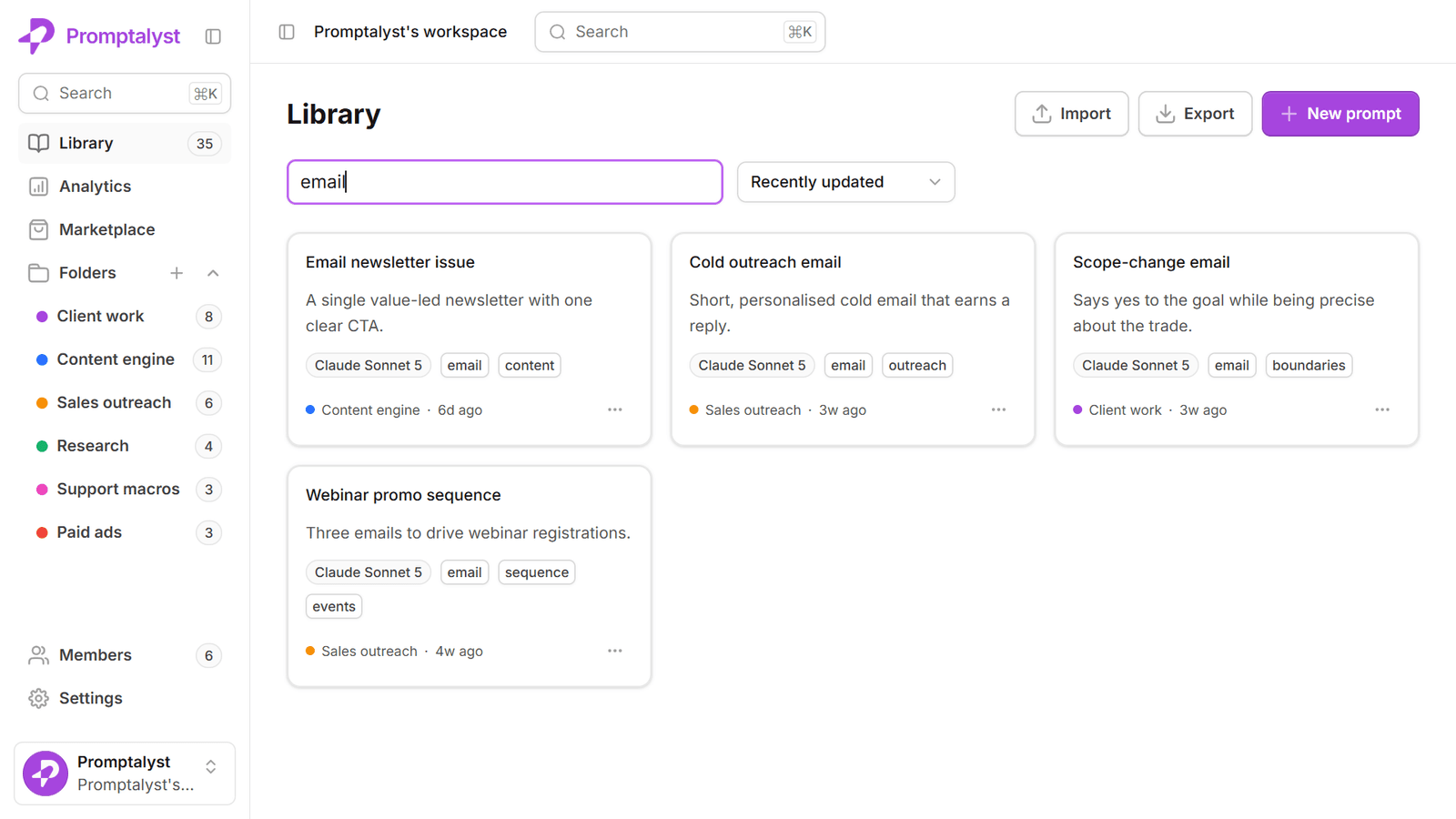Open Members page
Image resolution: width=1456 pixels, height=819 pixels.
click(125, 655)
